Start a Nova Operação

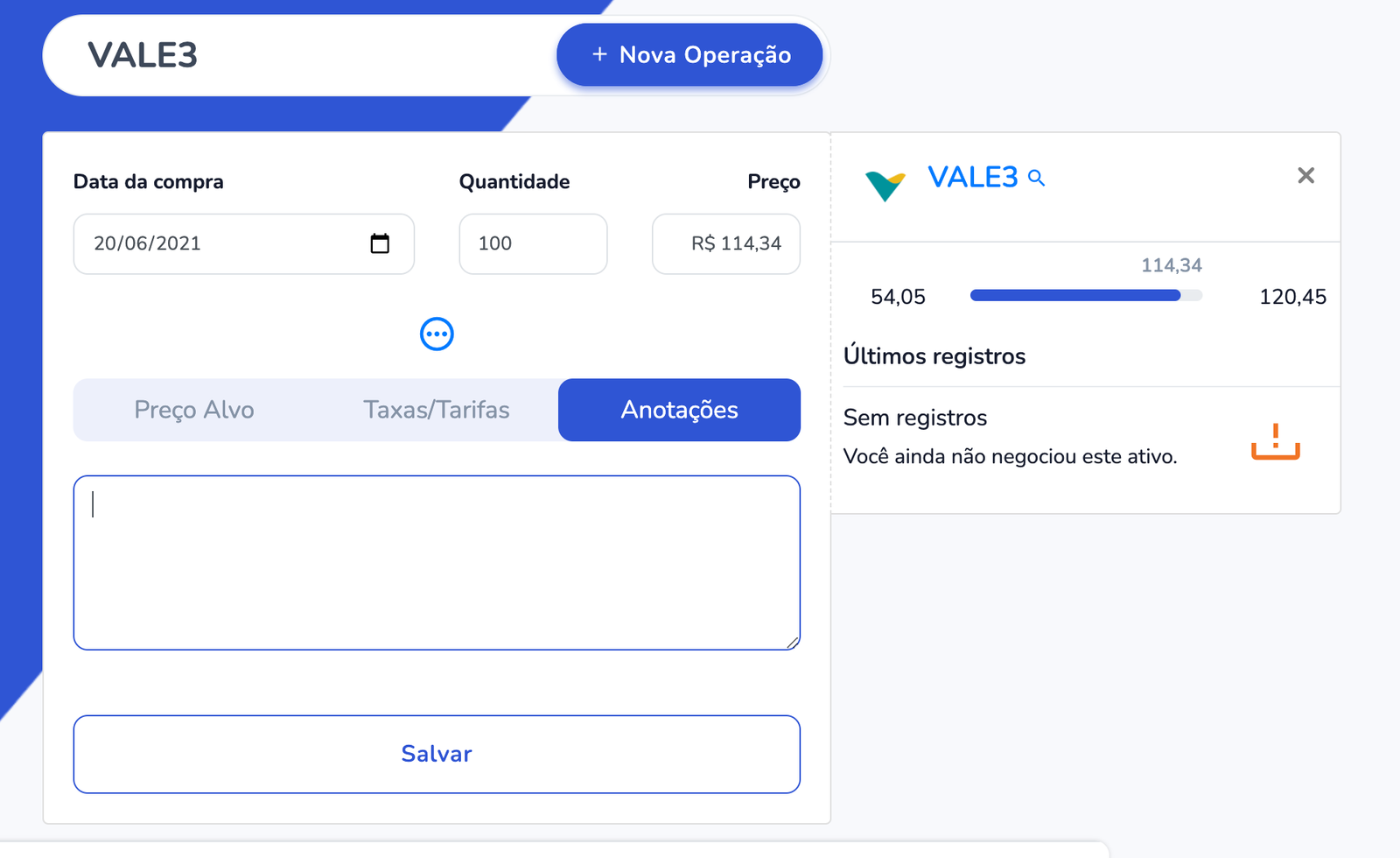click(x=689, y=55)
